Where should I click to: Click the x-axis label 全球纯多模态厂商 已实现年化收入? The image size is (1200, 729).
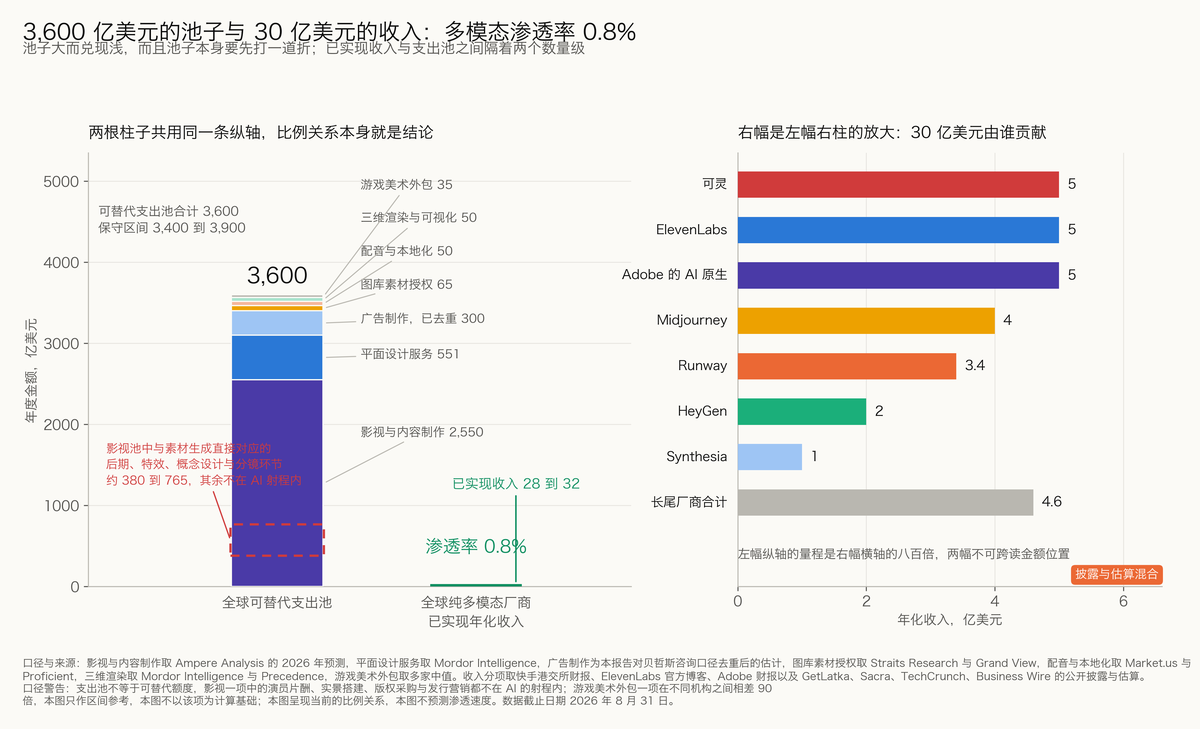tap(476, 612)
